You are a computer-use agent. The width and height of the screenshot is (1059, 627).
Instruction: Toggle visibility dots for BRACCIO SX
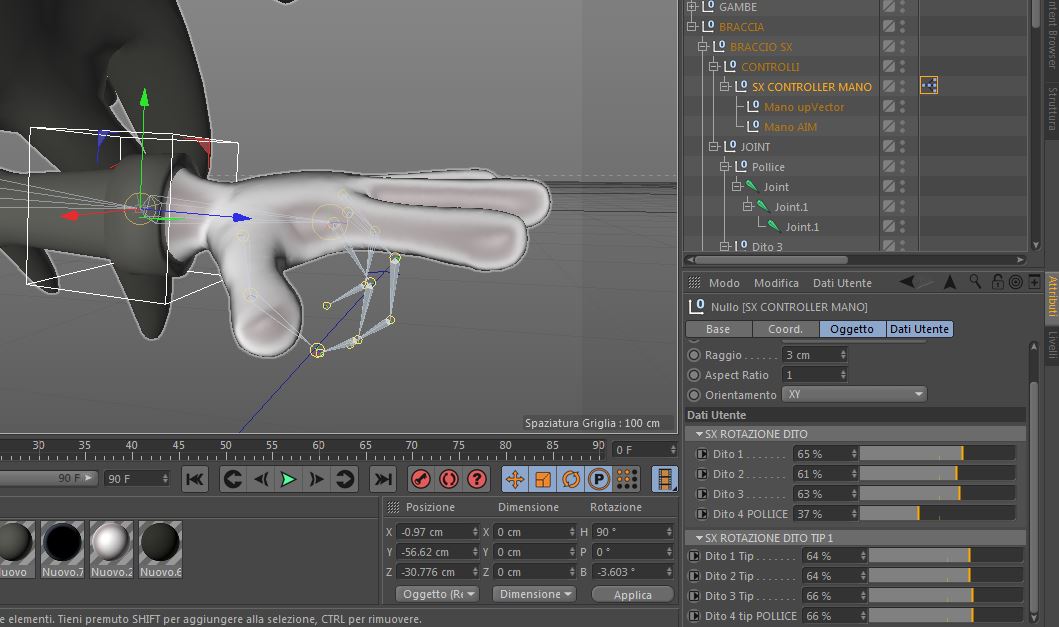[903, 46]
